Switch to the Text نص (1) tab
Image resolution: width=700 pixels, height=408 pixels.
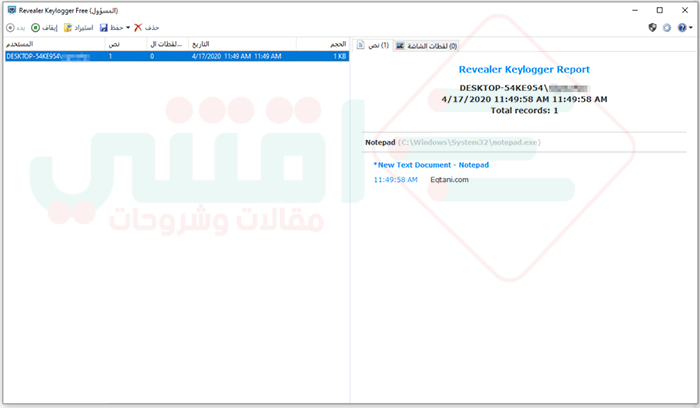(373, 45)
